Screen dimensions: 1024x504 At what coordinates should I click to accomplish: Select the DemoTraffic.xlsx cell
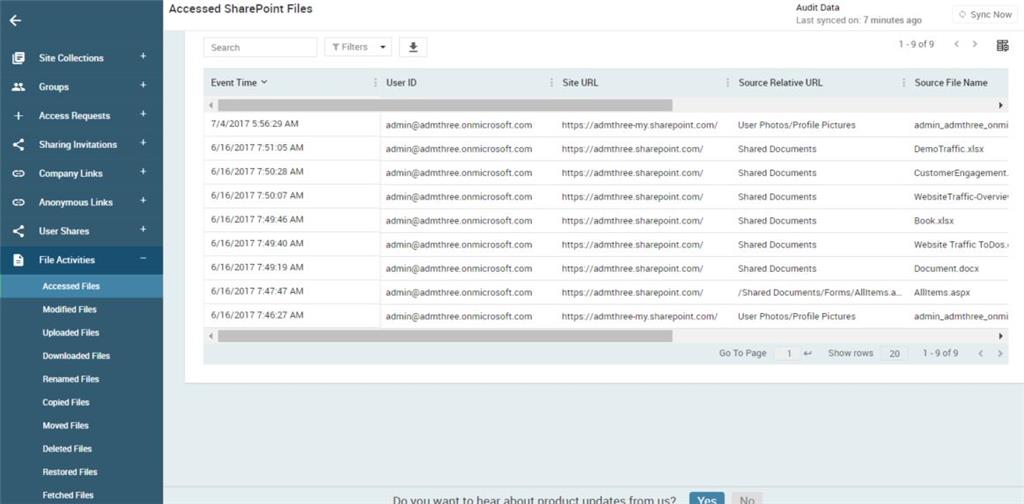[949, 149]
